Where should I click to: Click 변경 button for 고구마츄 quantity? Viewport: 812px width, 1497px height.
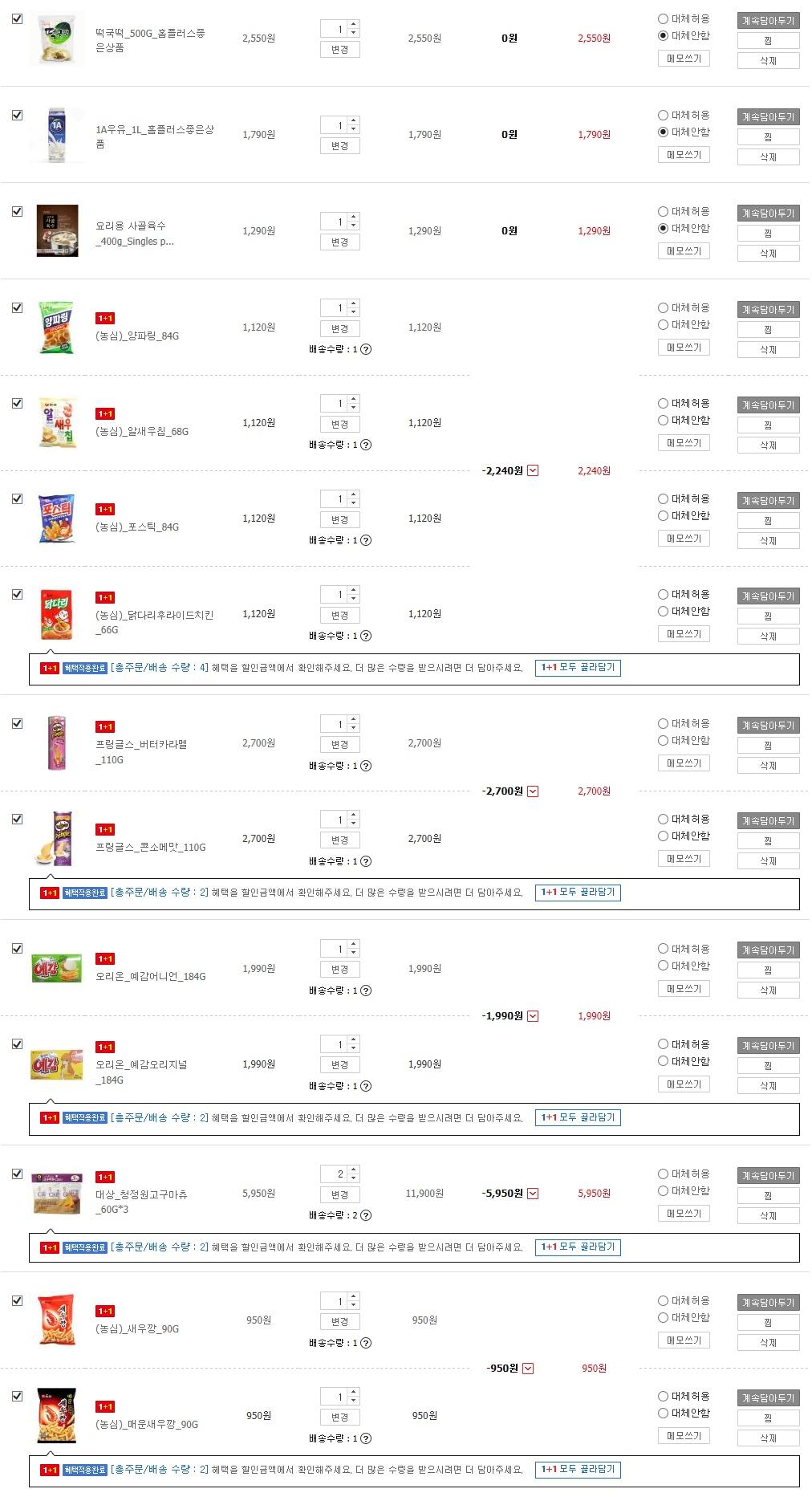point(339,1194)
